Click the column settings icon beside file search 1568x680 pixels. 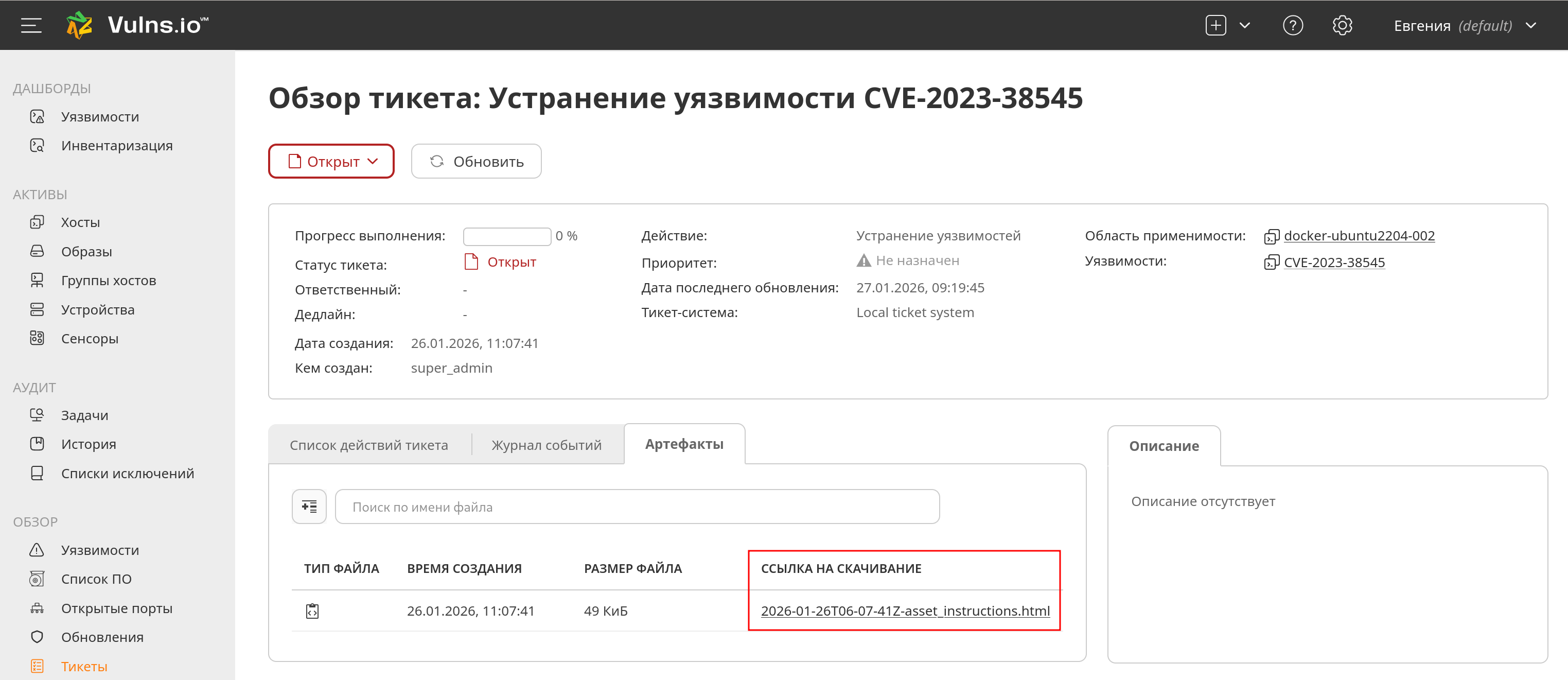309,507
